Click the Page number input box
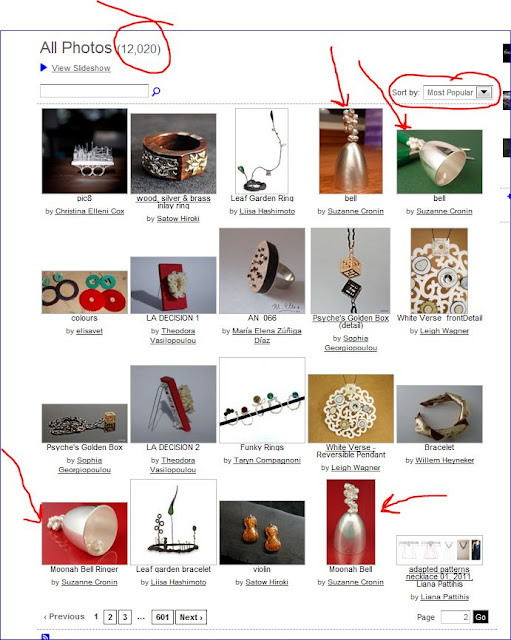The height and width of the screenshot is (640, 511). point(456,617)
